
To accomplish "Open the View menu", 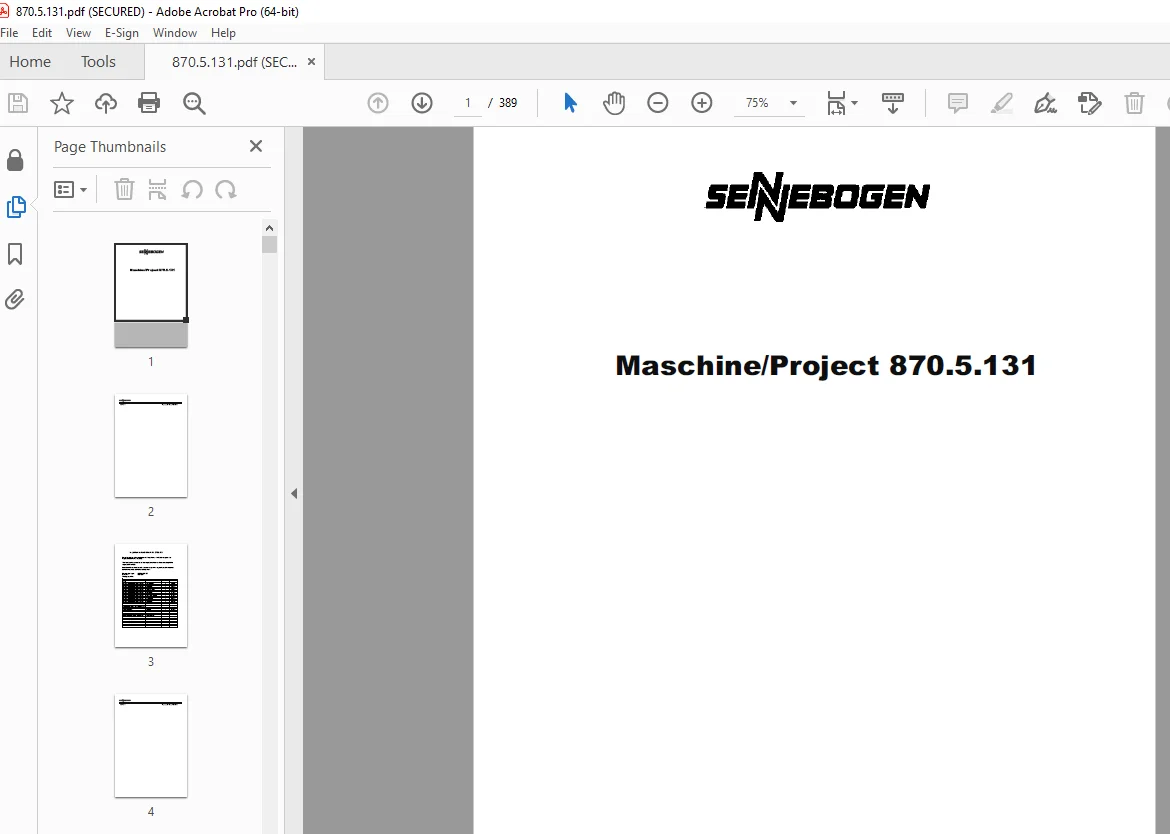I will [x=78, y=33].
